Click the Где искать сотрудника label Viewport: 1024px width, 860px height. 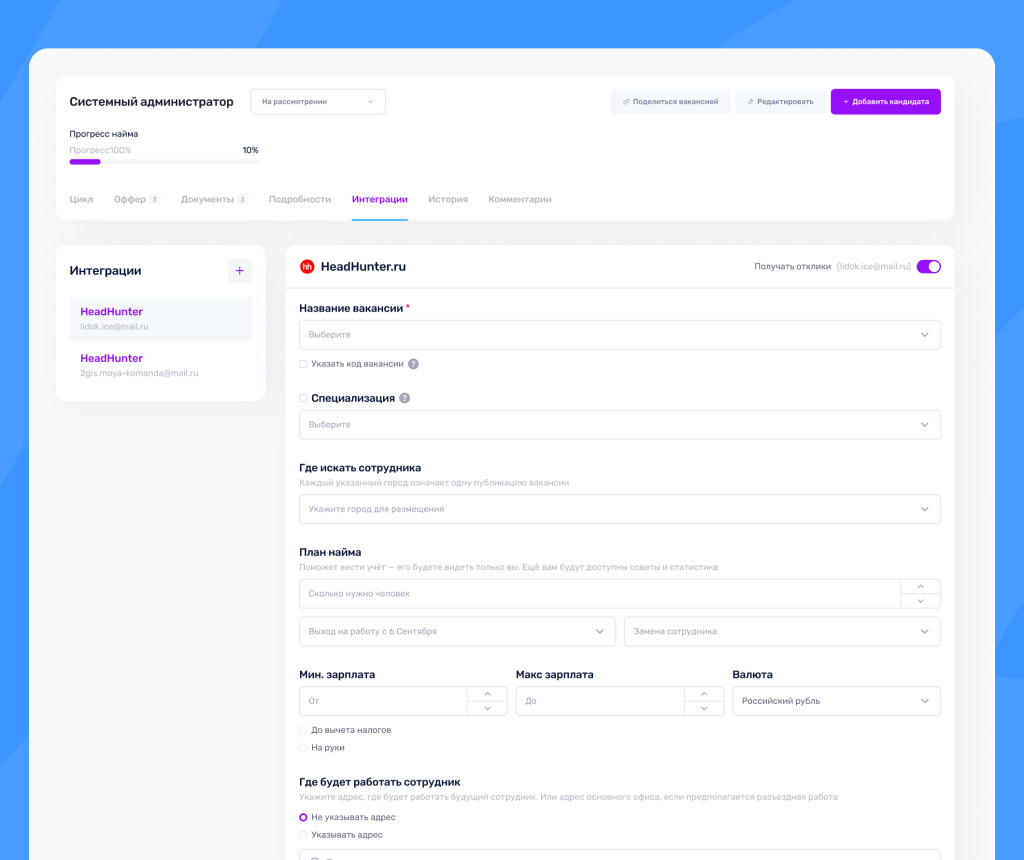click(x=360, y=468)
